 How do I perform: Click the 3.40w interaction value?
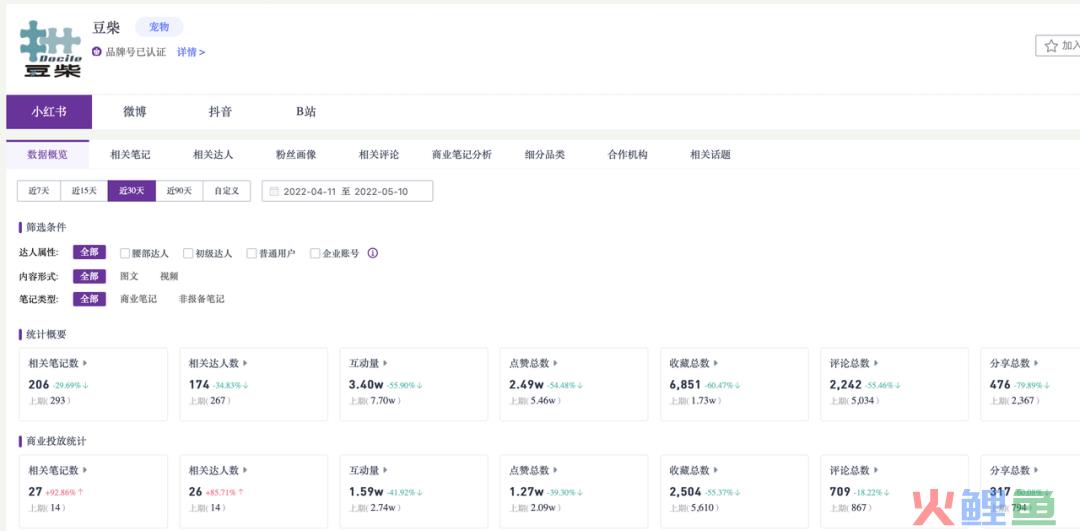[x=366, y=384]
